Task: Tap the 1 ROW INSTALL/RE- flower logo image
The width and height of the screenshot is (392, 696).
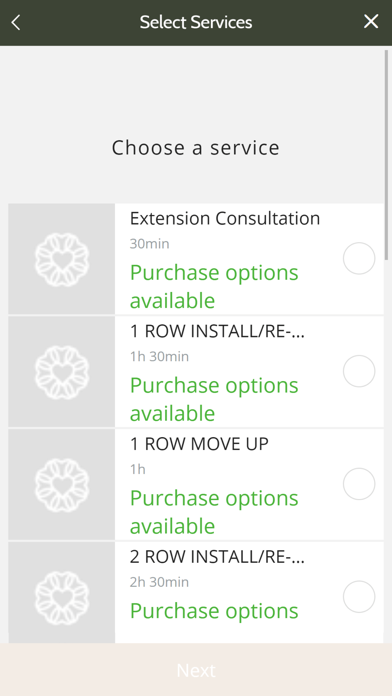Action: pyautogui.click(x=62, y=372)
